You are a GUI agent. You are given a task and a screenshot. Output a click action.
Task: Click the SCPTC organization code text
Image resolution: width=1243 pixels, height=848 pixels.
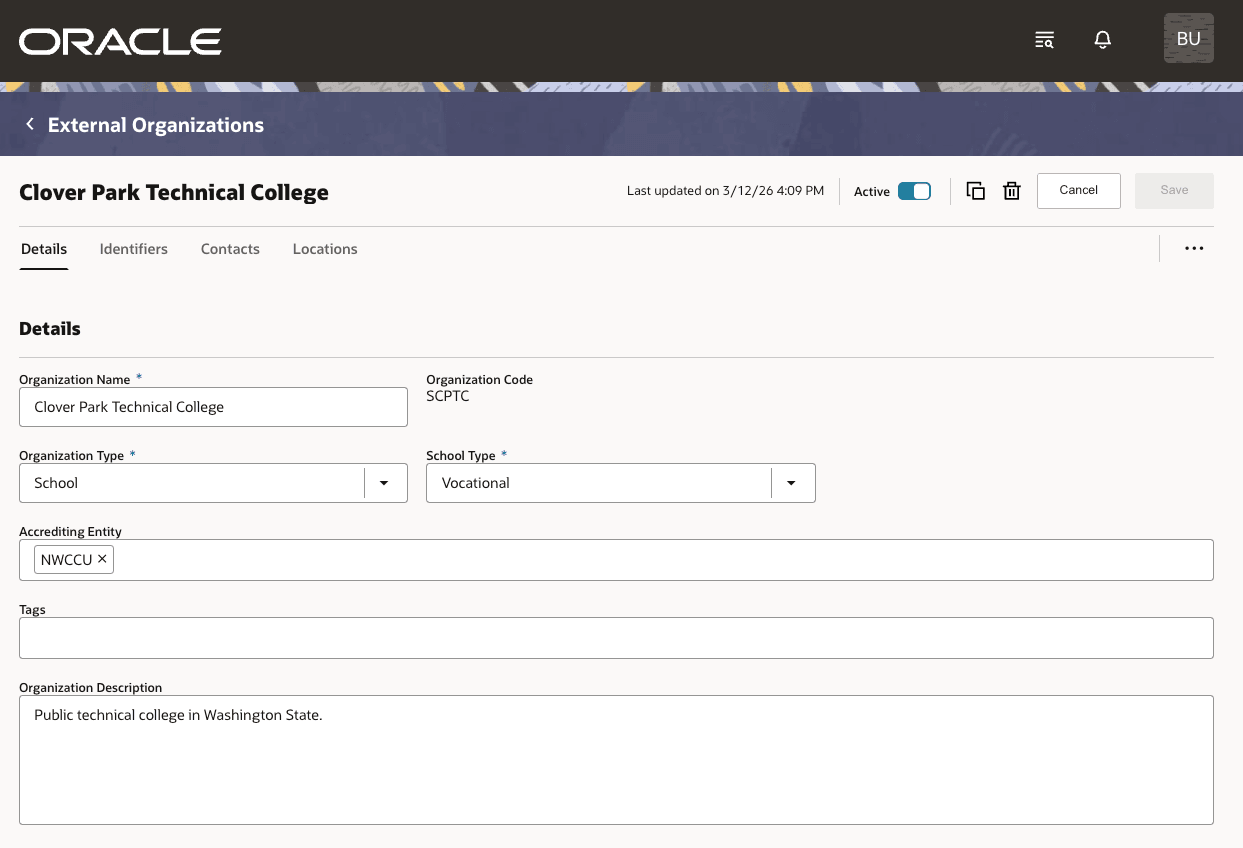click(x=448, y=396)
